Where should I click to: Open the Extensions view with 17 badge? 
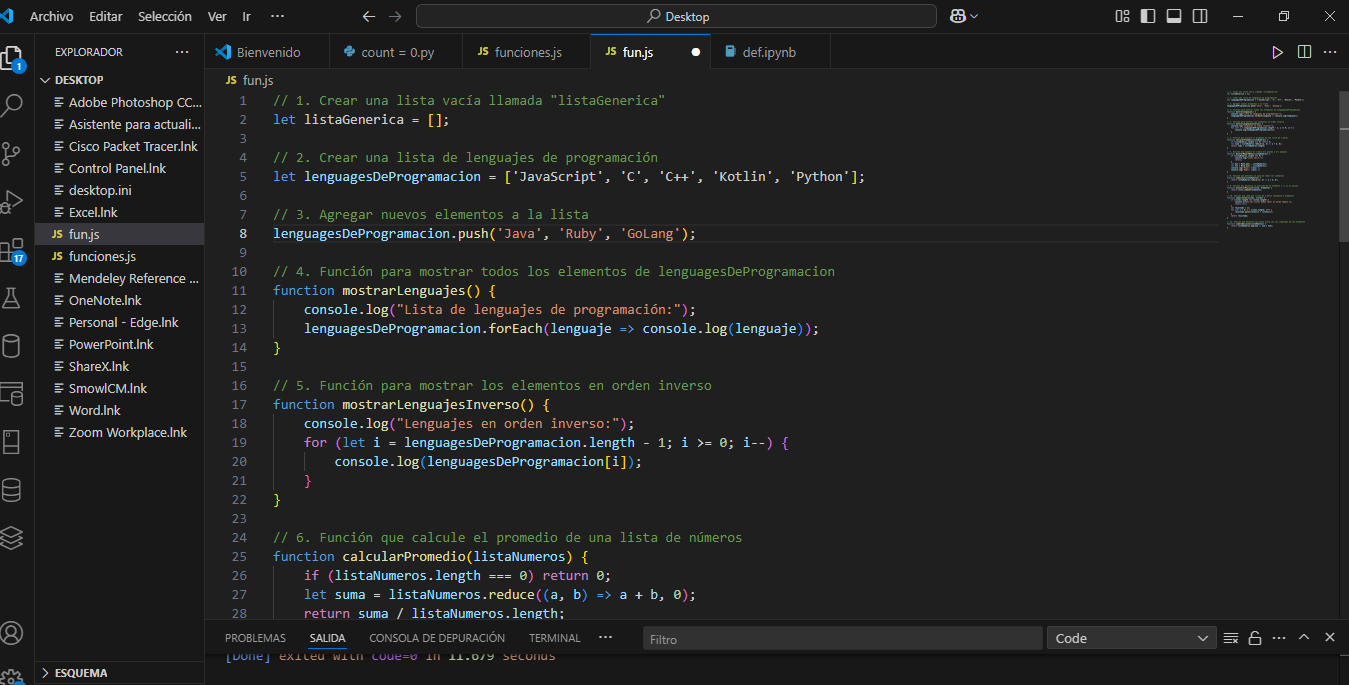click(x=12, y=250)
